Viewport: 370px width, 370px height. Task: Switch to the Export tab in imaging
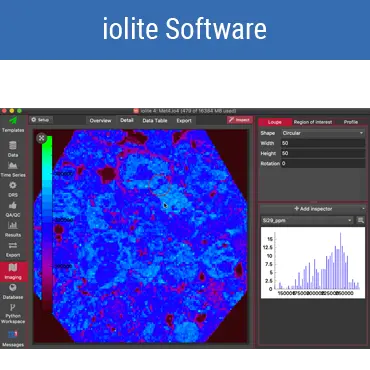pyautogui.click(x=184, y=120)
